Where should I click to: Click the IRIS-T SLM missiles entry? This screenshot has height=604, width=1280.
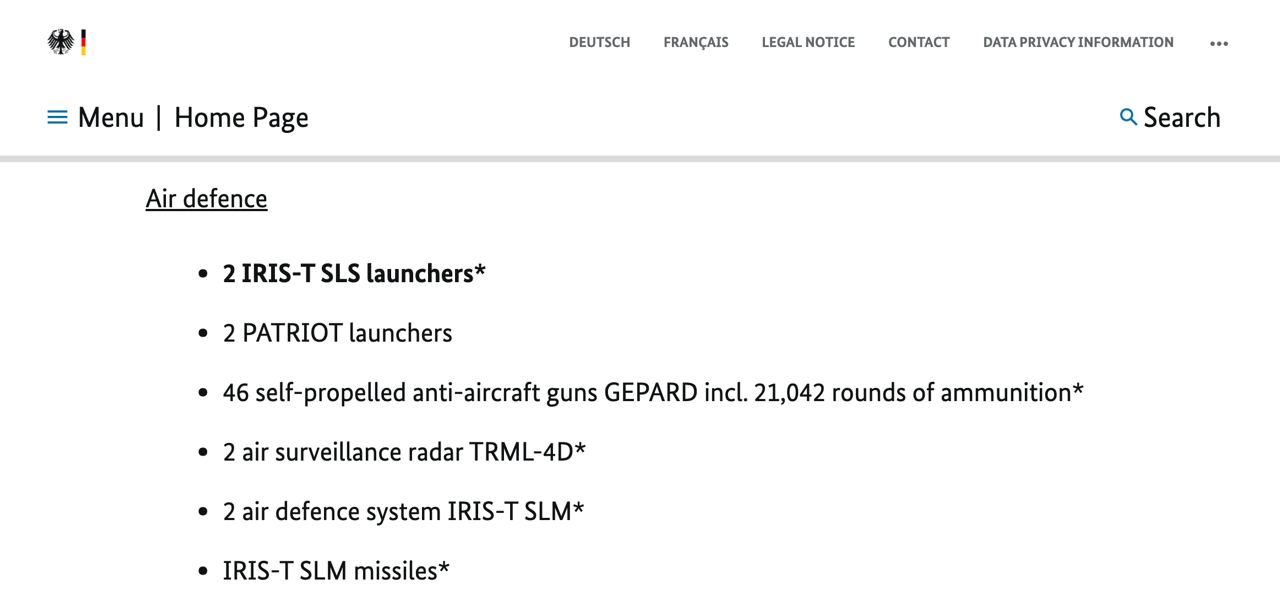tap(336, 570)
